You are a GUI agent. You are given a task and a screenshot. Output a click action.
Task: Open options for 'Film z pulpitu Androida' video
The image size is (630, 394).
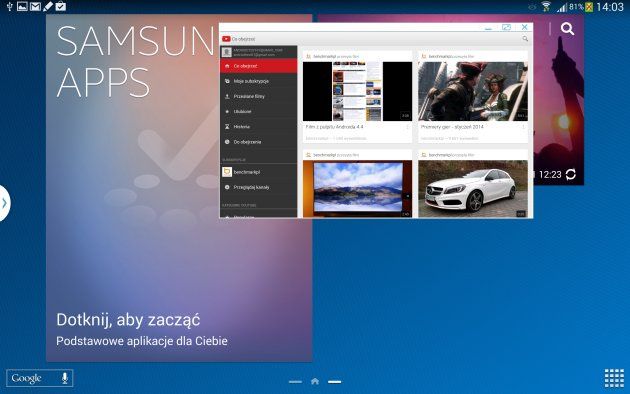[x=407, y=127]
